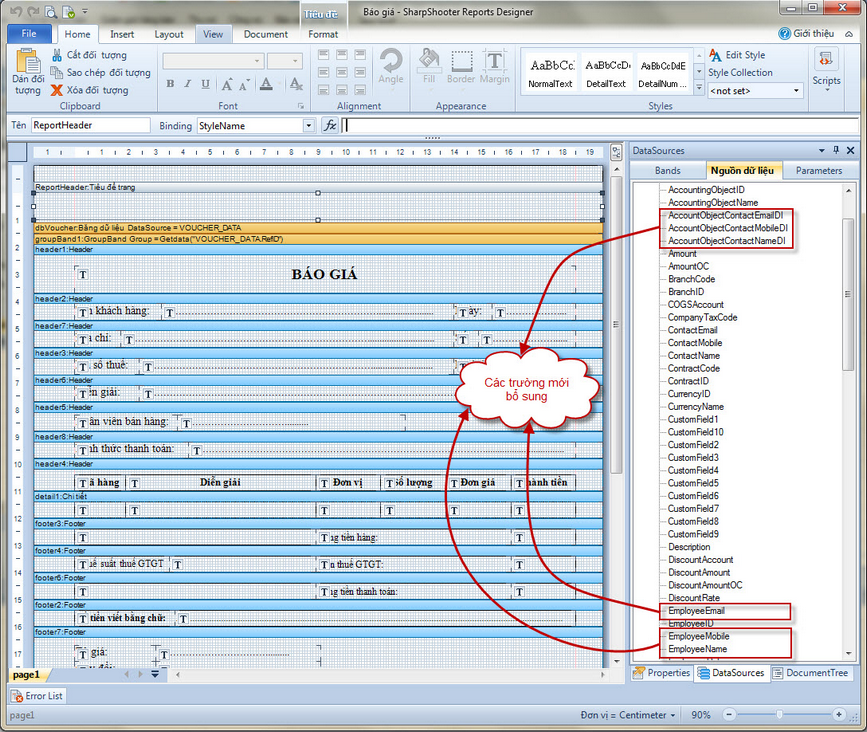Click the zoom out minus button
The image size is (867, 732).
729,715
